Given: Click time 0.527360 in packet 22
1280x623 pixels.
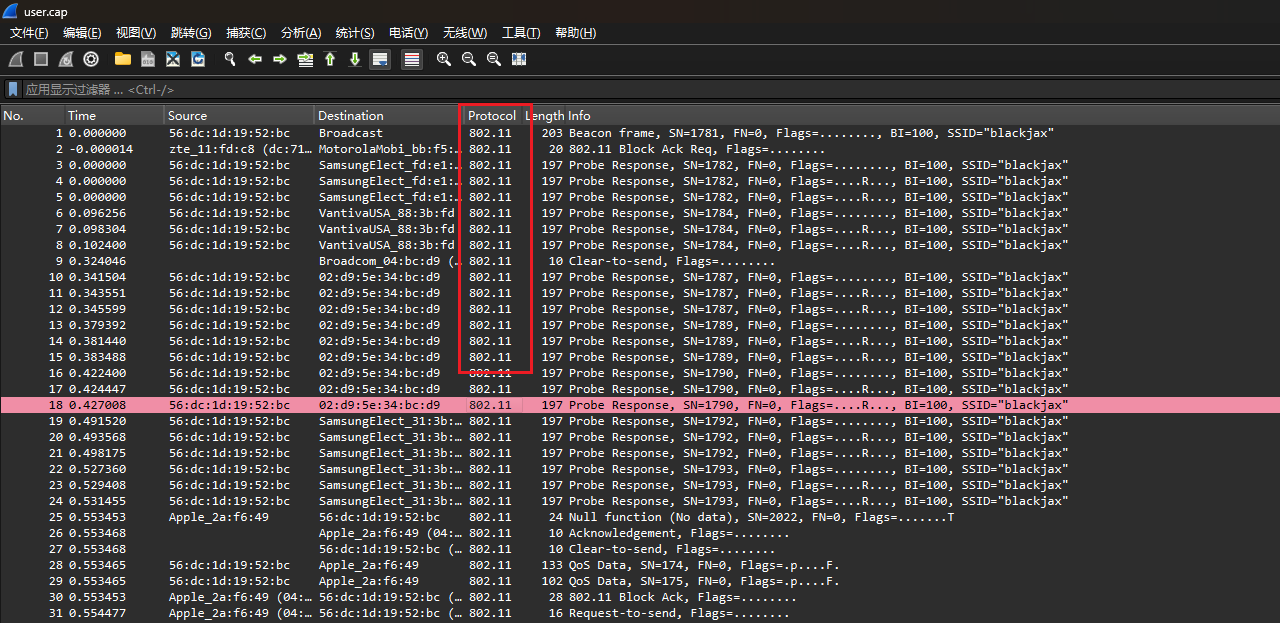Looking at the screenshot, I should [x=98, y=469].
